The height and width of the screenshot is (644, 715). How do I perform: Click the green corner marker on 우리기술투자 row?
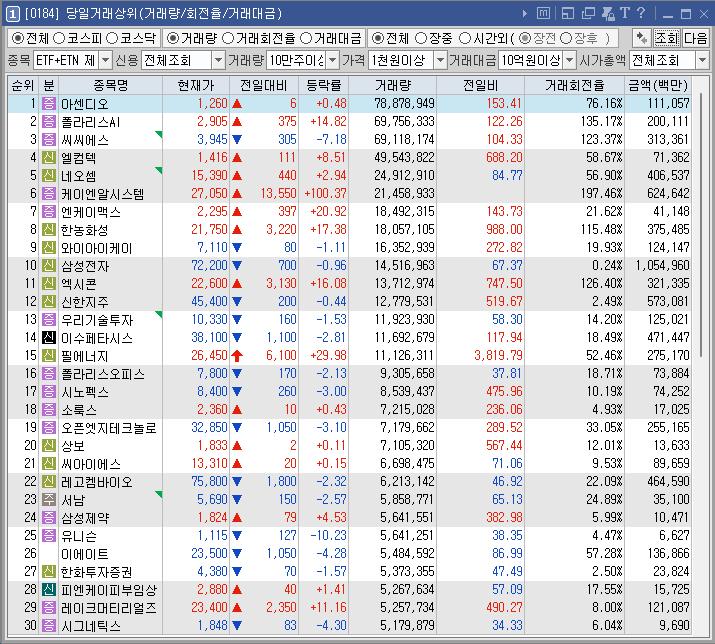tap(159, 314)
